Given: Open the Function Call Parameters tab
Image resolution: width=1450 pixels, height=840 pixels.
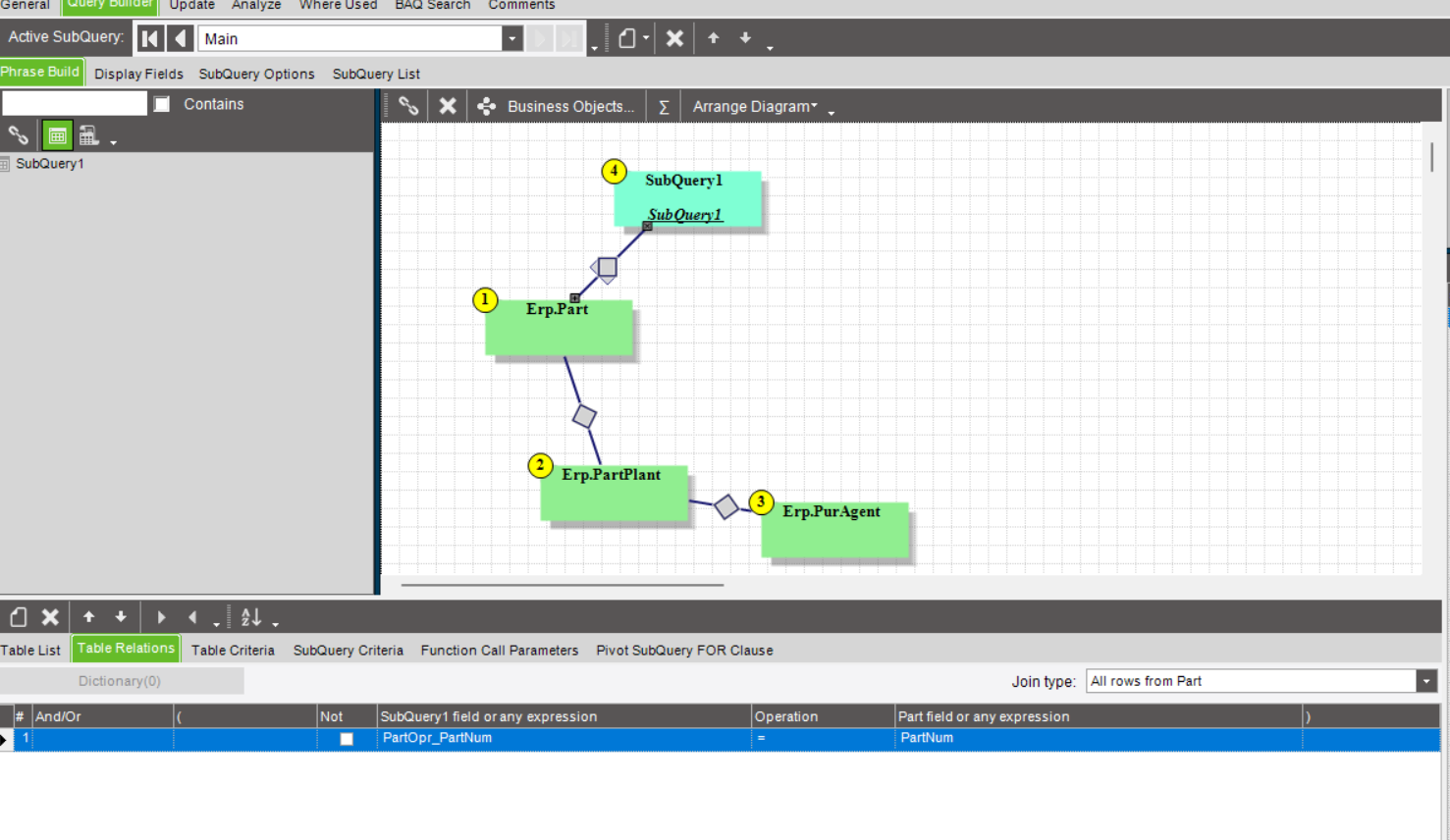Looking at the screenshot, I should click(500, 651).
